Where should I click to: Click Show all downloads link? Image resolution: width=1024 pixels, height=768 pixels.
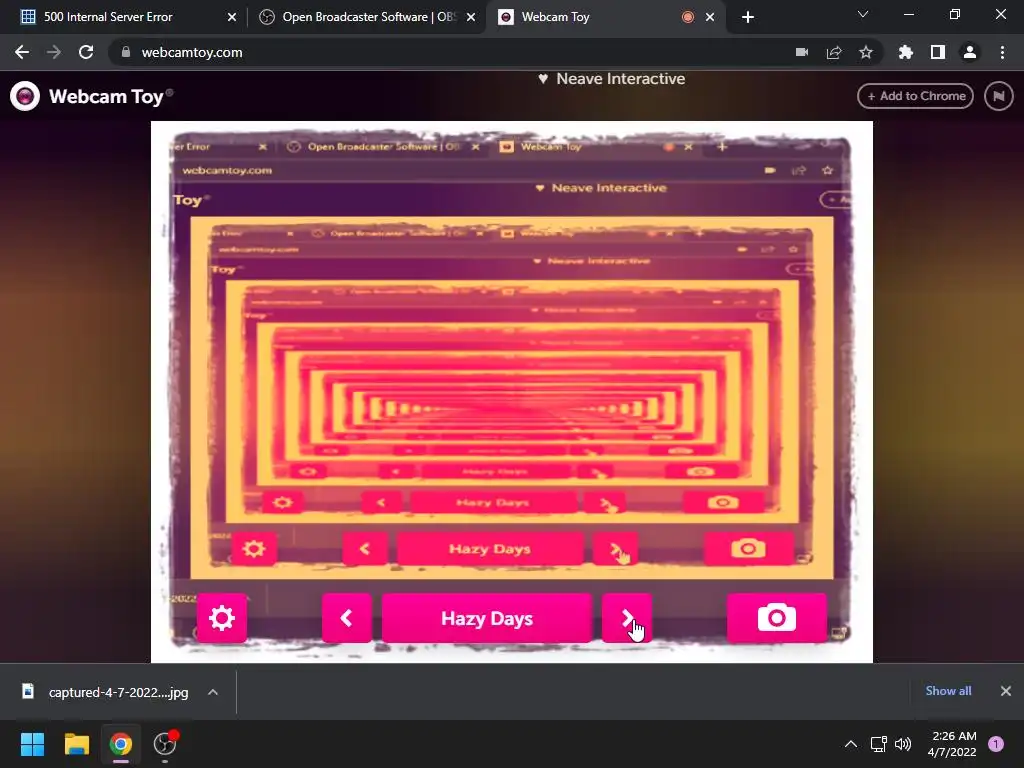[x=948, y=691]
